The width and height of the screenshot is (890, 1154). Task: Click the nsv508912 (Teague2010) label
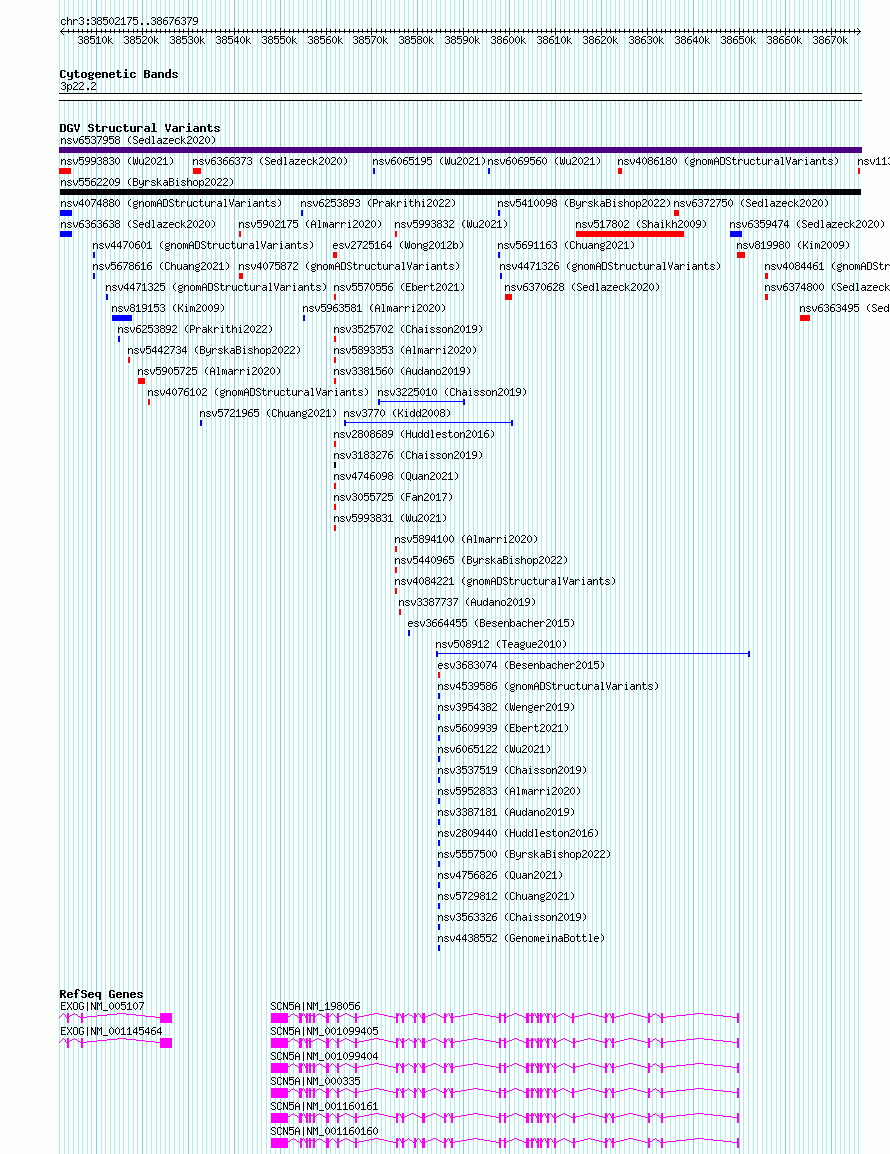click(501, 644)
